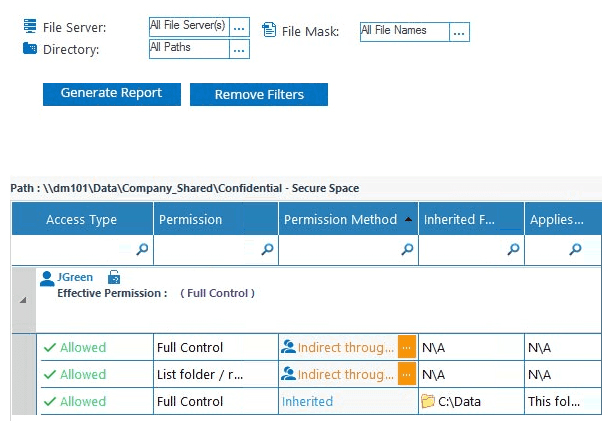
Task: Click group icon in List folder row
Action: (x=288, y=373)
